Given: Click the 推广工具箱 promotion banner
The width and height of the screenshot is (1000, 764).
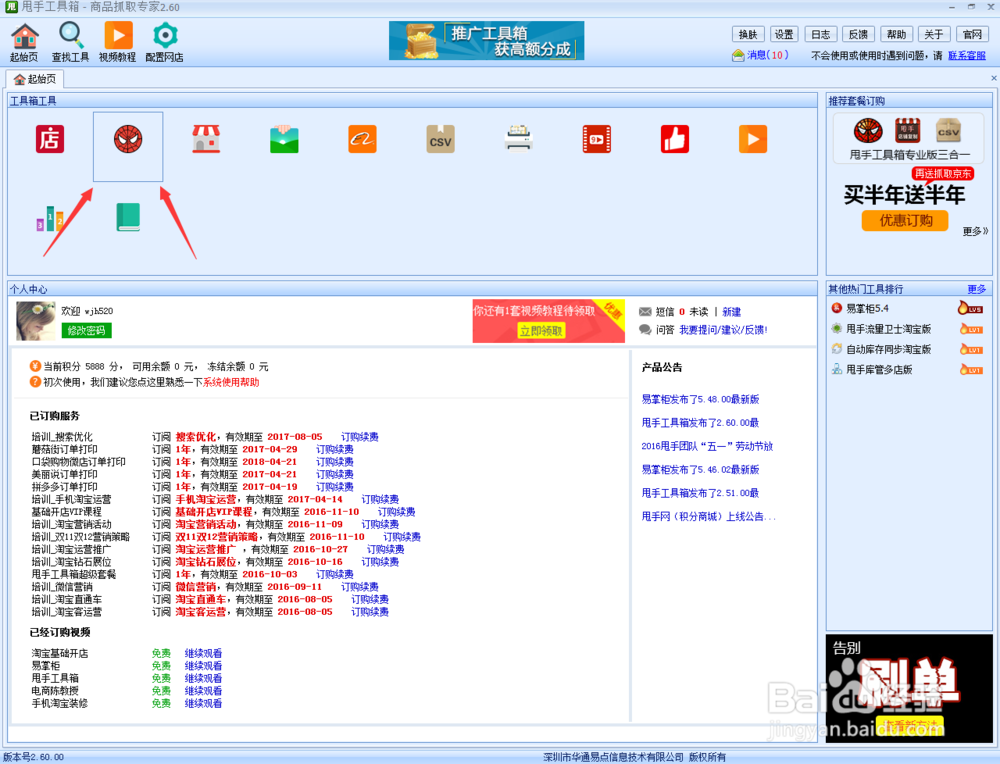Looking at the screenshot, I should 487,41.
